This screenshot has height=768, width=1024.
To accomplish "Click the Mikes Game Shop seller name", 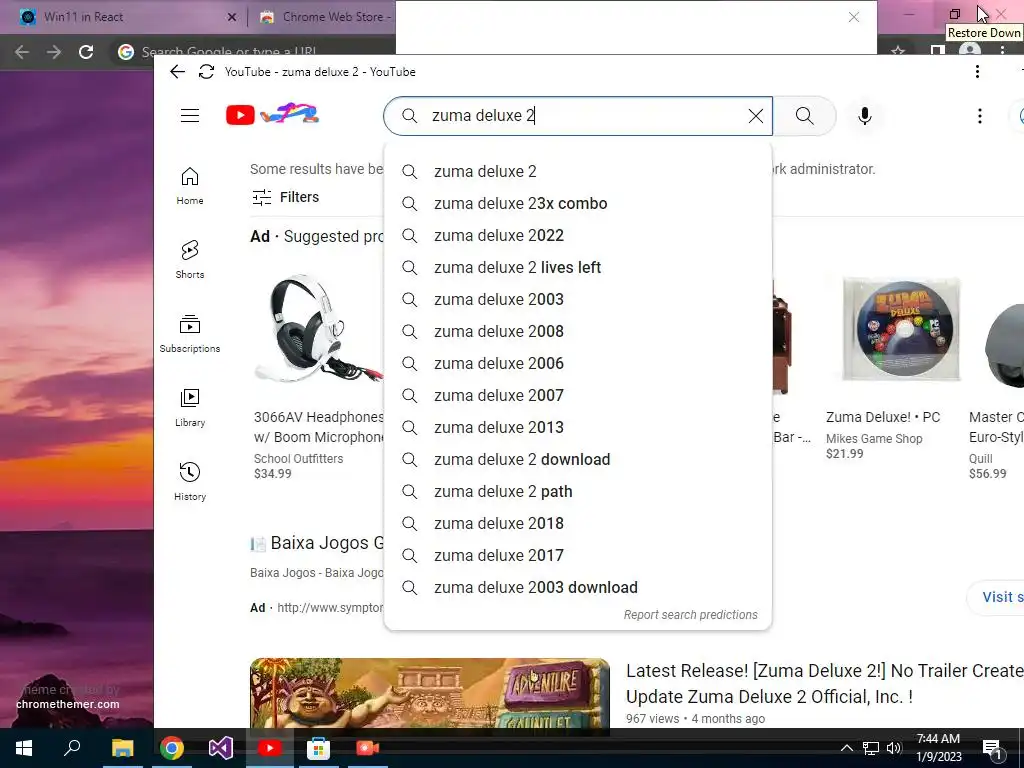I will coord(874,439).
